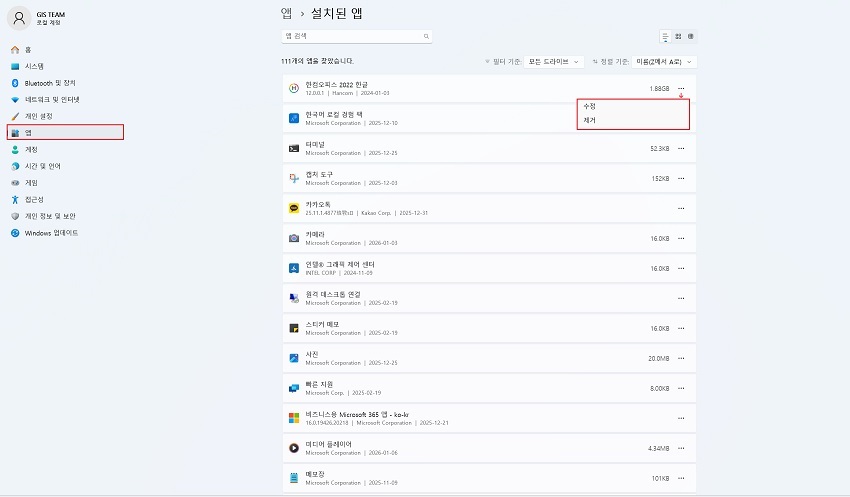Click the 캡처 도구 app icon

tap(294, 178)
